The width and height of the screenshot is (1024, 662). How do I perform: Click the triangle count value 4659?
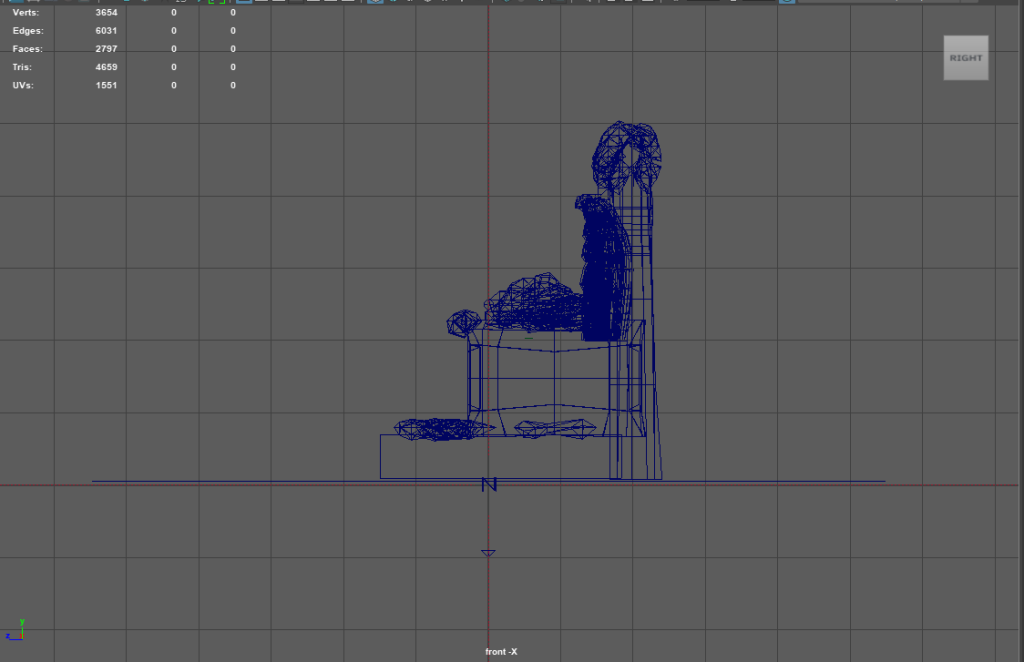point(106,67)
